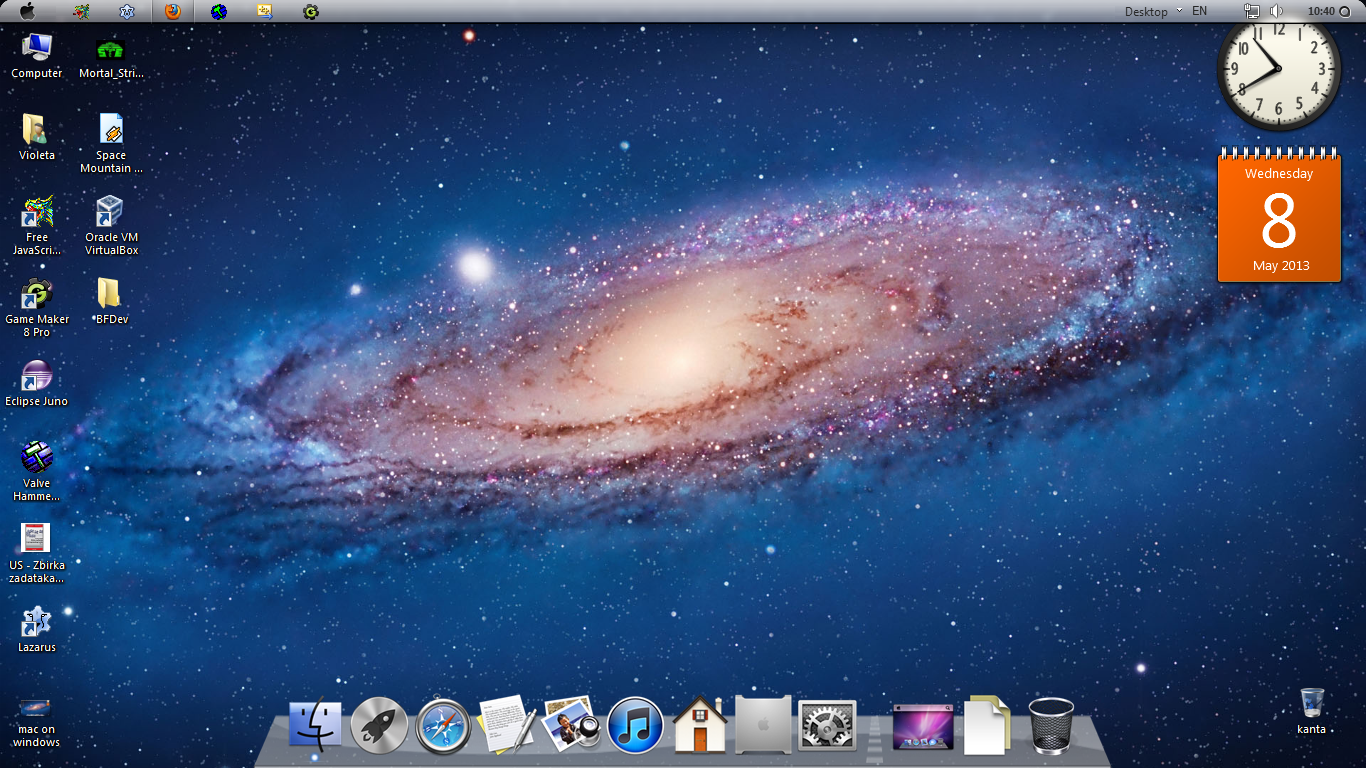Open the dock's Trash bin
1366x768 pixels.
[1051, 725]
